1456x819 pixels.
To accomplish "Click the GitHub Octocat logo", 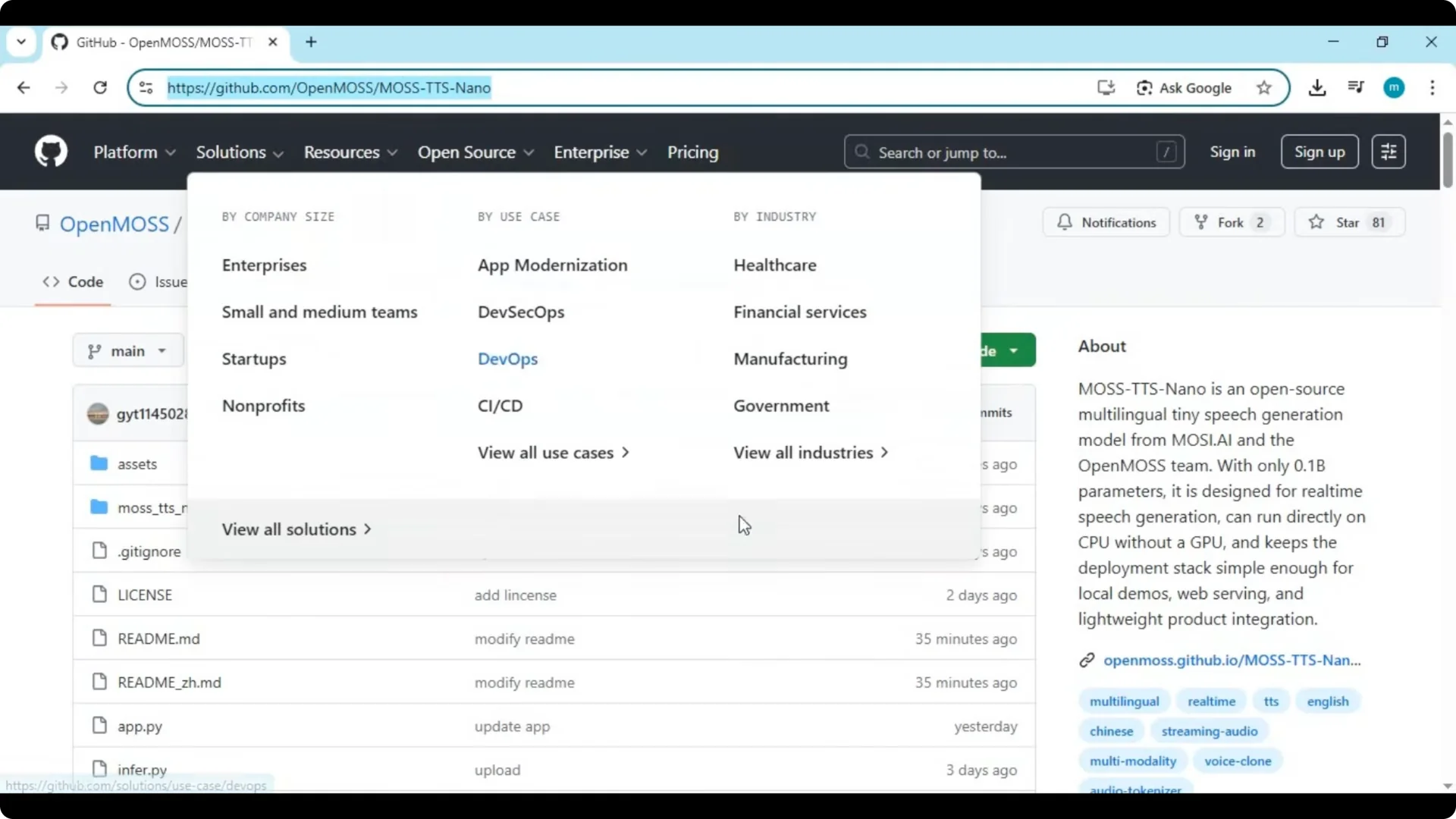I will (51, 152).
